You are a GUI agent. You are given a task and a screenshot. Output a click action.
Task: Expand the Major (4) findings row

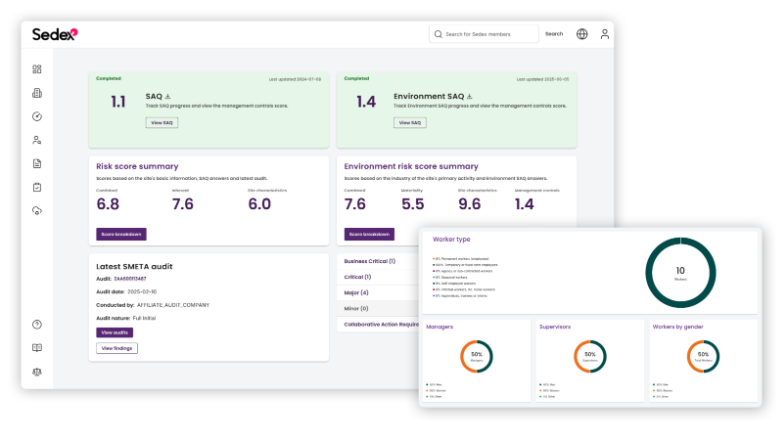tap(357, 292)
